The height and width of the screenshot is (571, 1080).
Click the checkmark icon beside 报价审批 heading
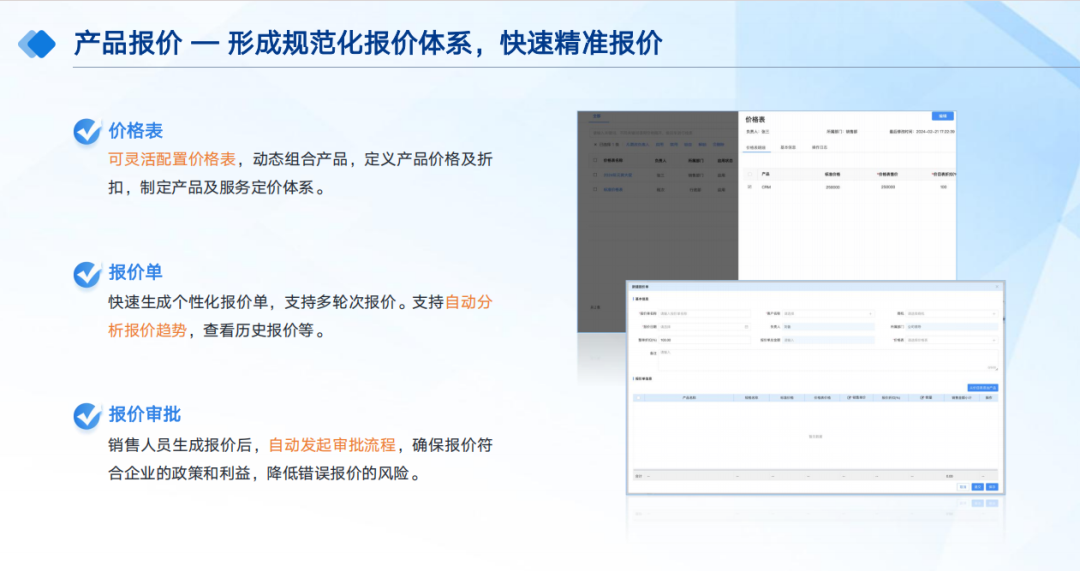point(88,415)
